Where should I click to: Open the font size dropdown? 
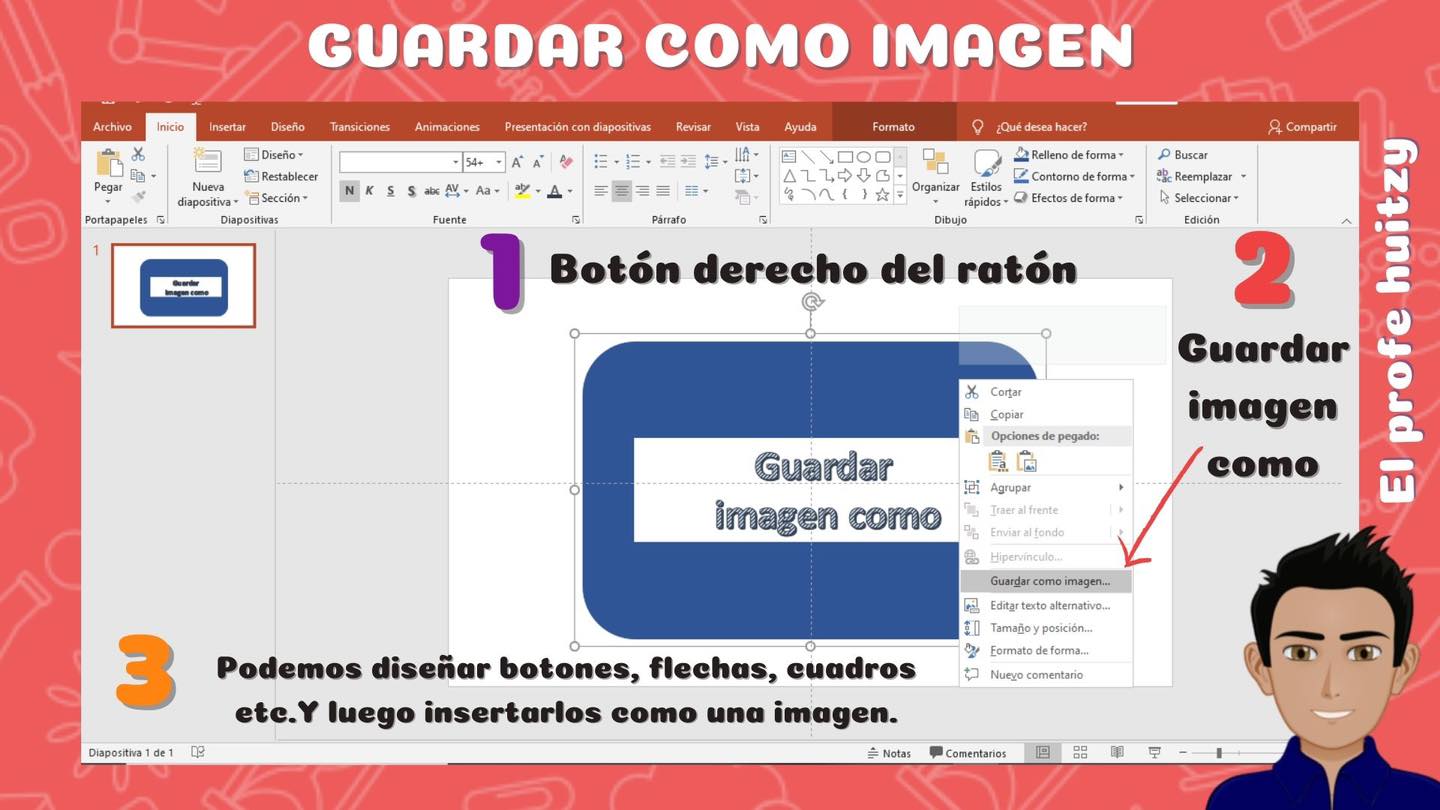(x=498, y=162)
